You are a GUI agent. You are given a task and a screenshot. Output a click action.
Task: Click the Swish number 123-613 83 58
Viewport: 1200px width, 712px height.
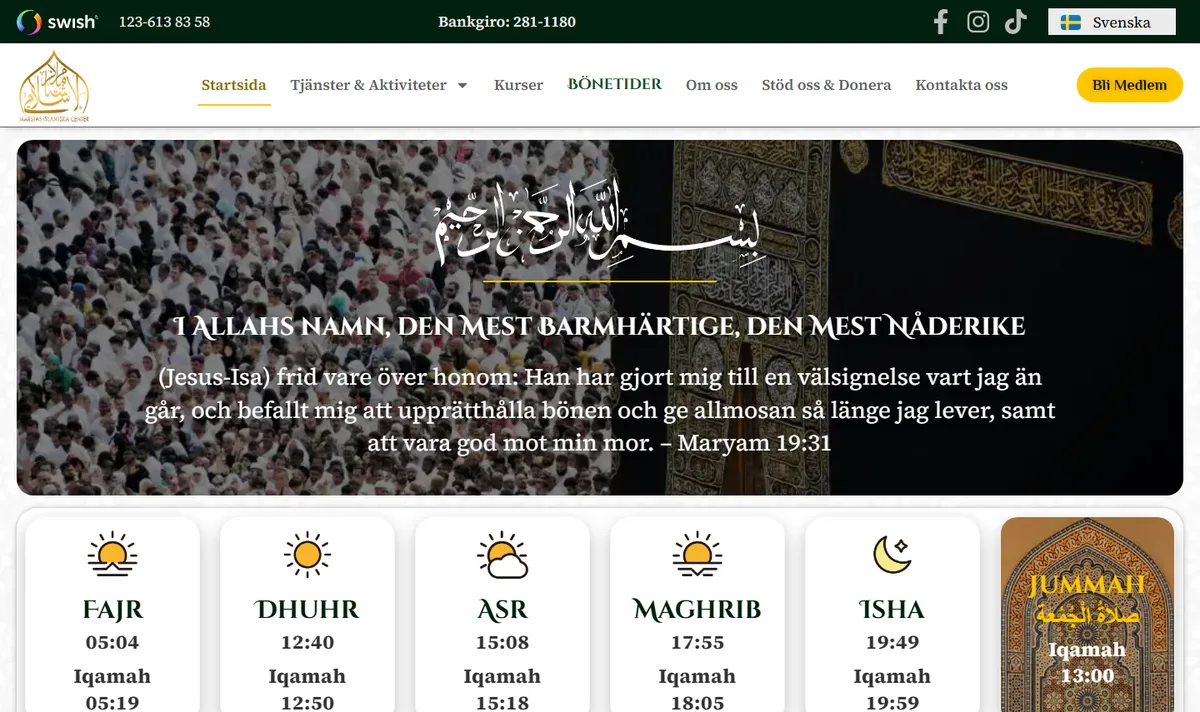(x=164, y=22)
